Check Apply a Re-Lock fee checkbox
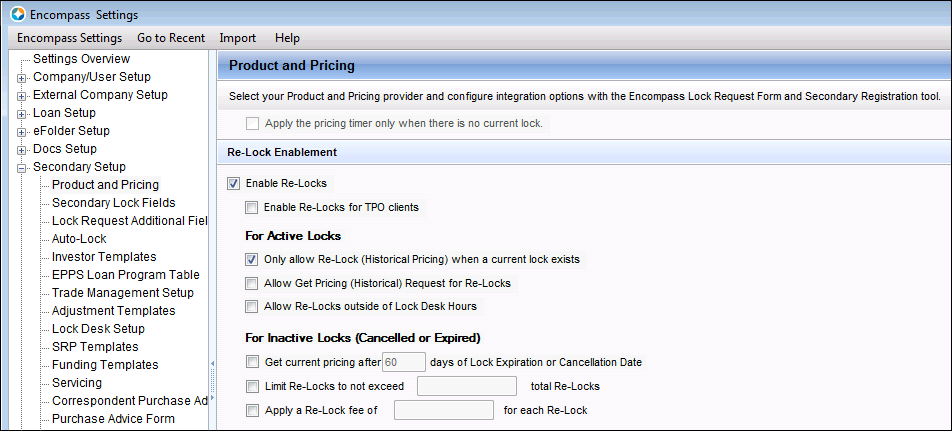Screen dimensions: 952x431 (252, 410)
